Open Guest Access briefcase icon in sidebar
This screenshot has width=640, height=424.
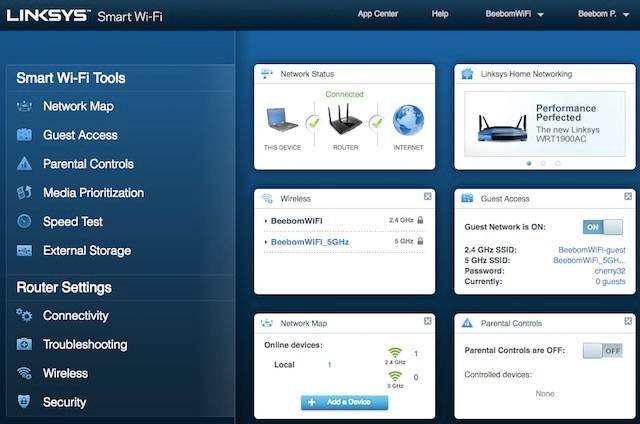point(25,135)
